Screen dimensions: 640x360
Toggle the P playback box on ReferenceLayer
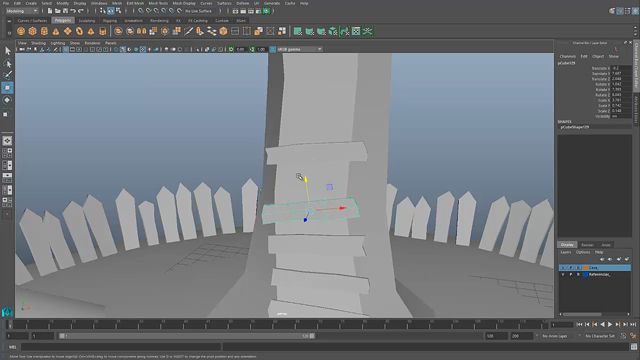coord(571,275)
